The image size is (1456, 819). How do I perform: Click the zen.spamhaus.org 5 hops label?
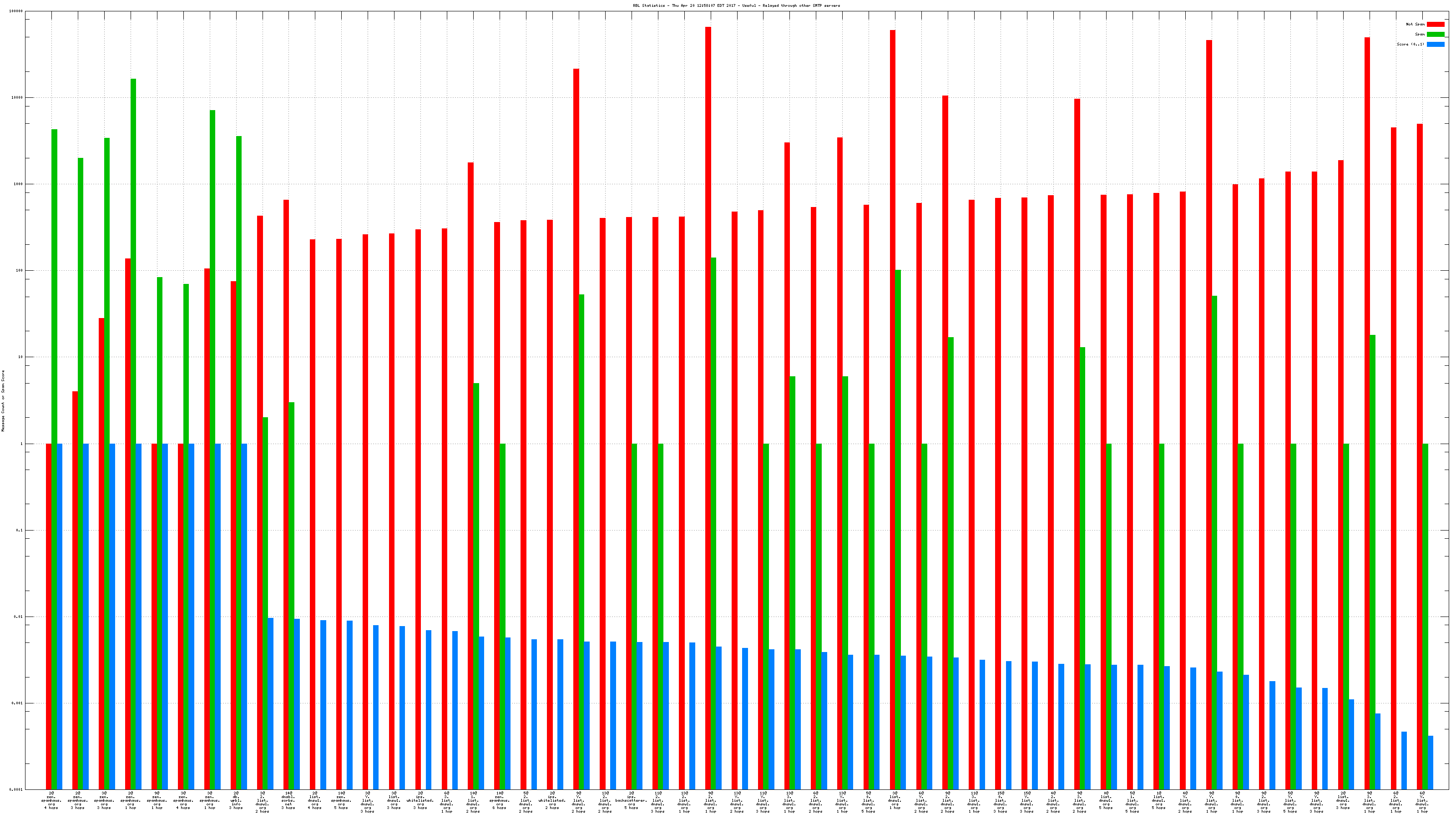(341, 800)
